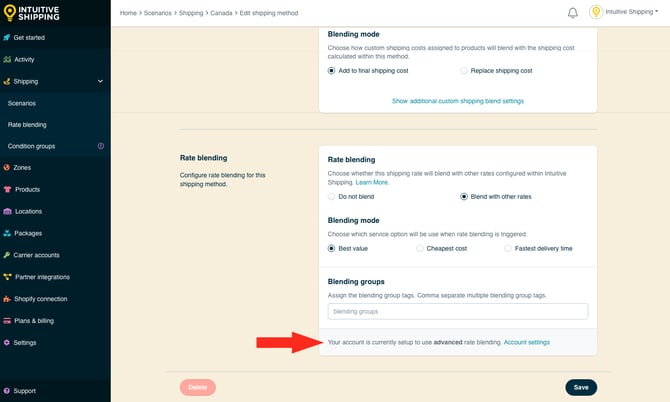The image size is (670, 402).
Task: Click the Condition groups info badge
Action: point(101,146)
